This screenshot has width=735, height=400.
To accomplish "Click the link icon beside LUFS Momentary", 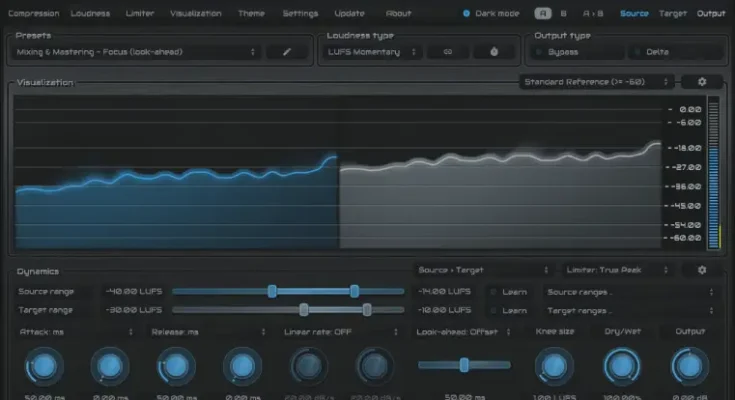I will click(448, 52).
